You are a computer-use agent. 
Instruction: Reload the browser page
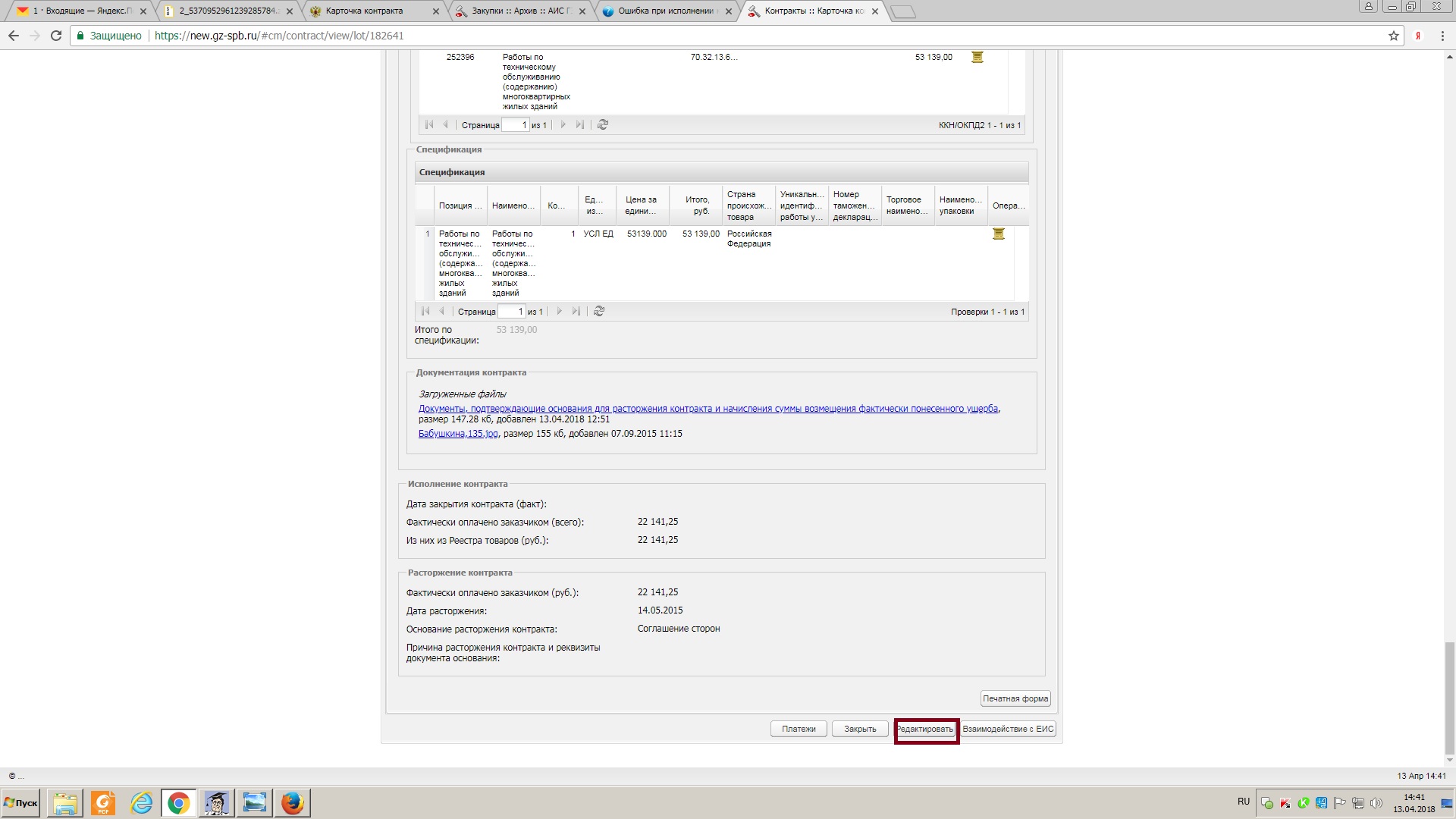coord(56,36)
